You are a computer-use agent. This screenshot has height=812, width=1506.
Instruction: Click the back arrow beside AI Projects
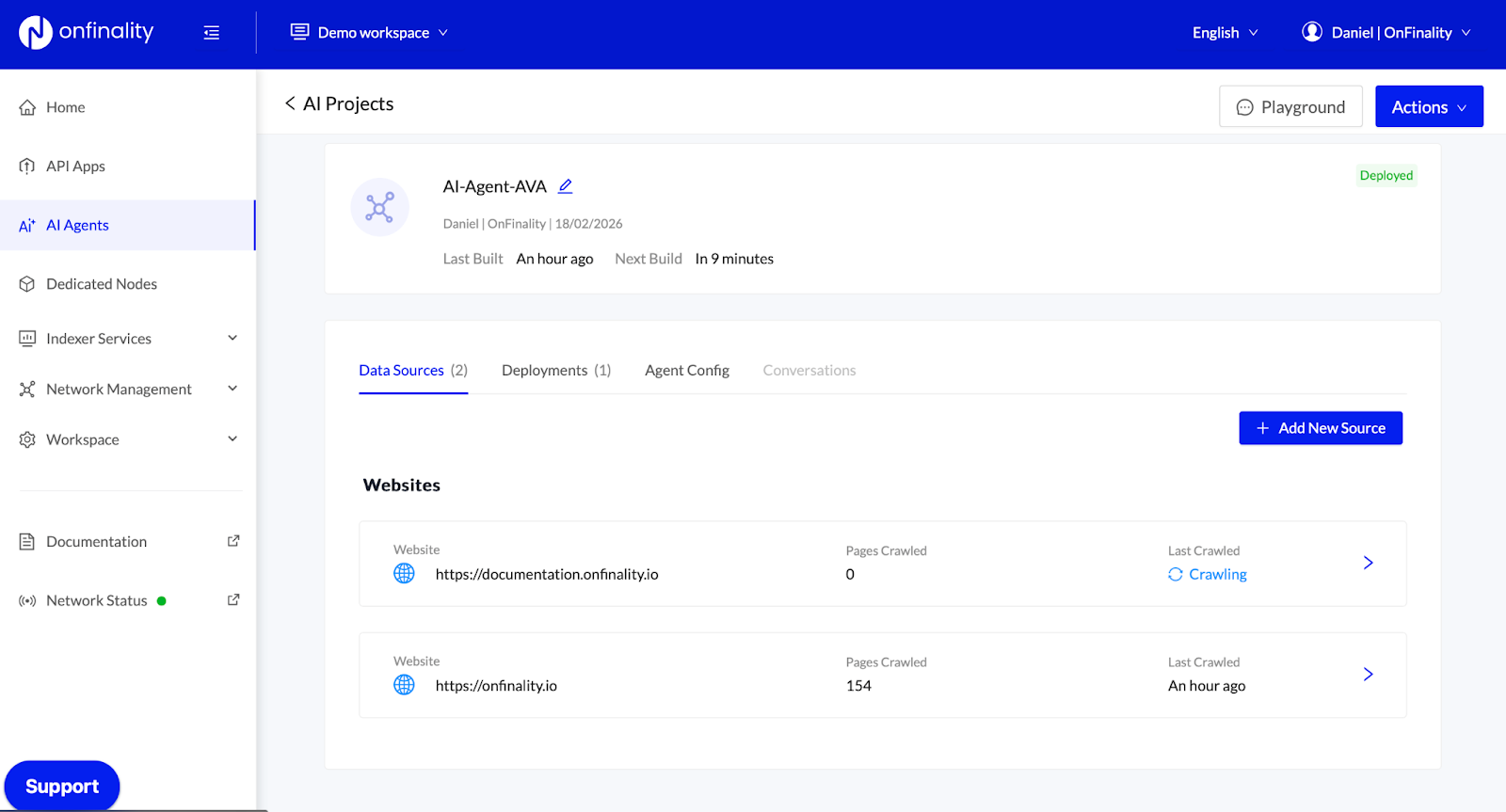click(x=290, y=103)
